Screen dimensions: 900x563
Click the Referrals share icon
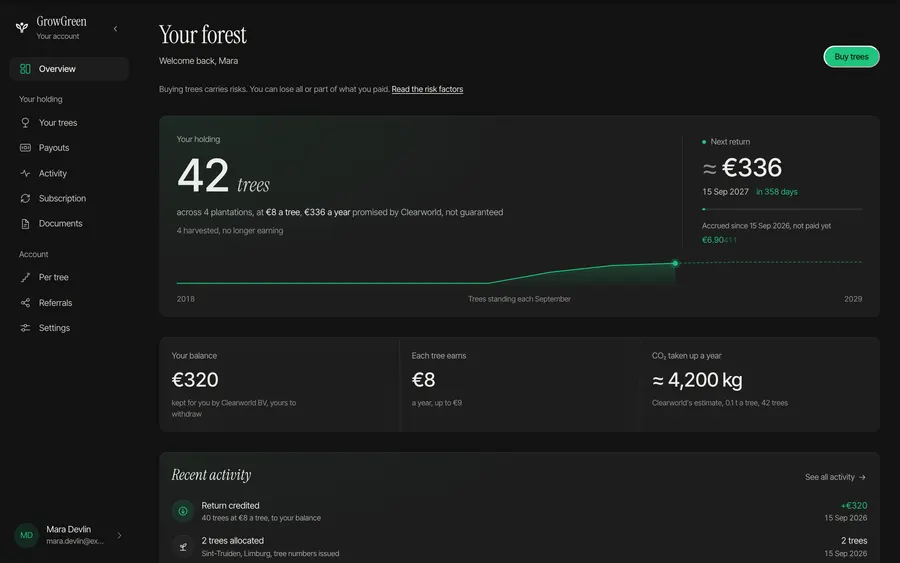[25, 303]
